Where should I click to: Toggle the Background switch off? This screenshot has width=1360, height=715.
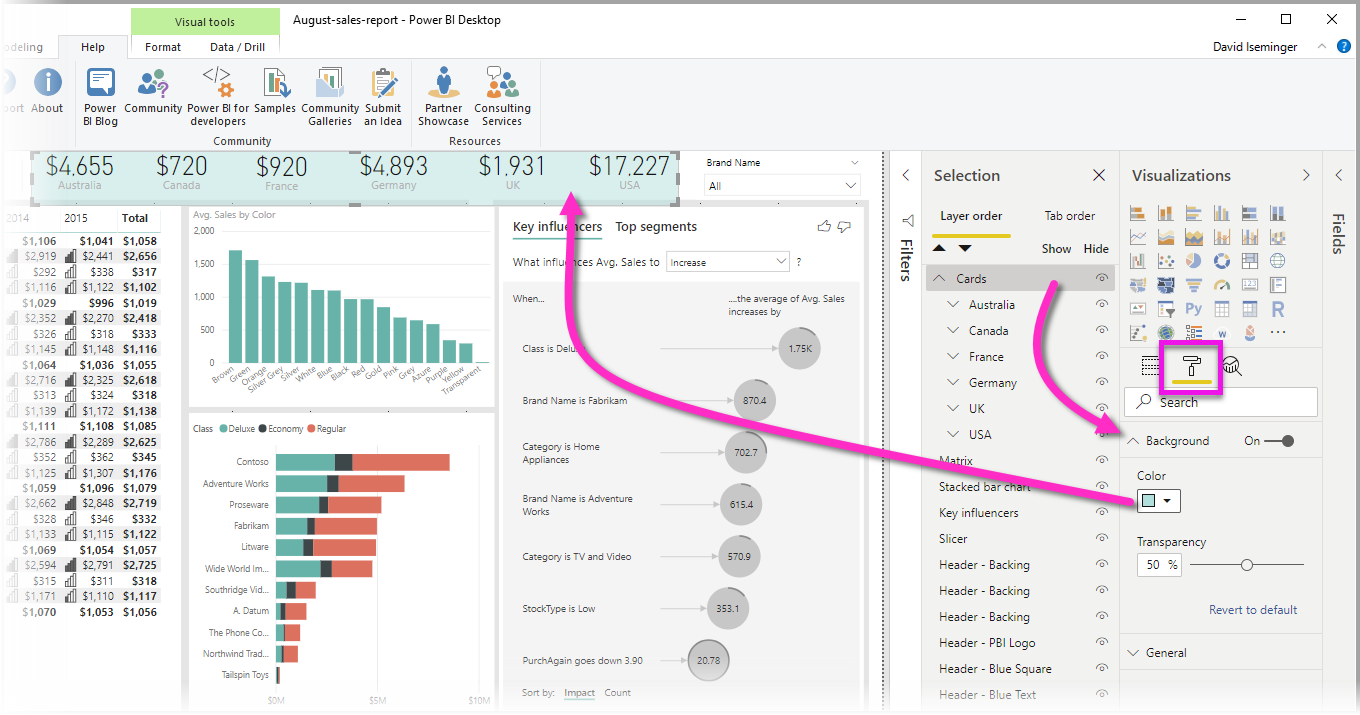click(x=1279, y=441)
